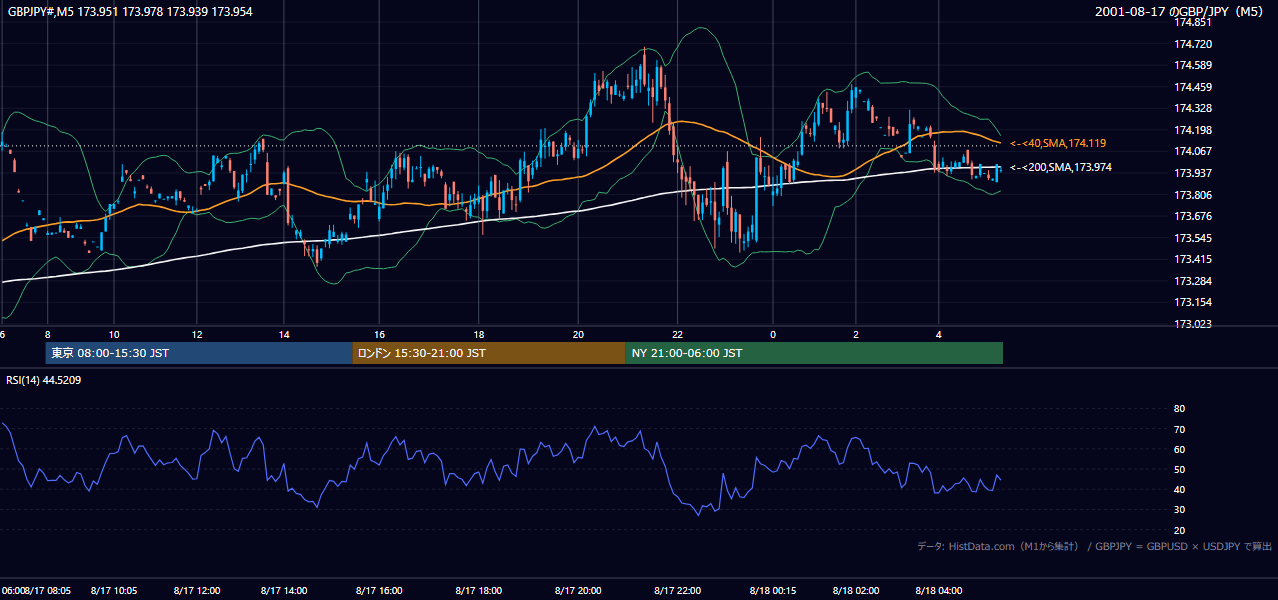Click the 8/17 14:00 time label
This screenshot has width=1278, height=600.
284,591
